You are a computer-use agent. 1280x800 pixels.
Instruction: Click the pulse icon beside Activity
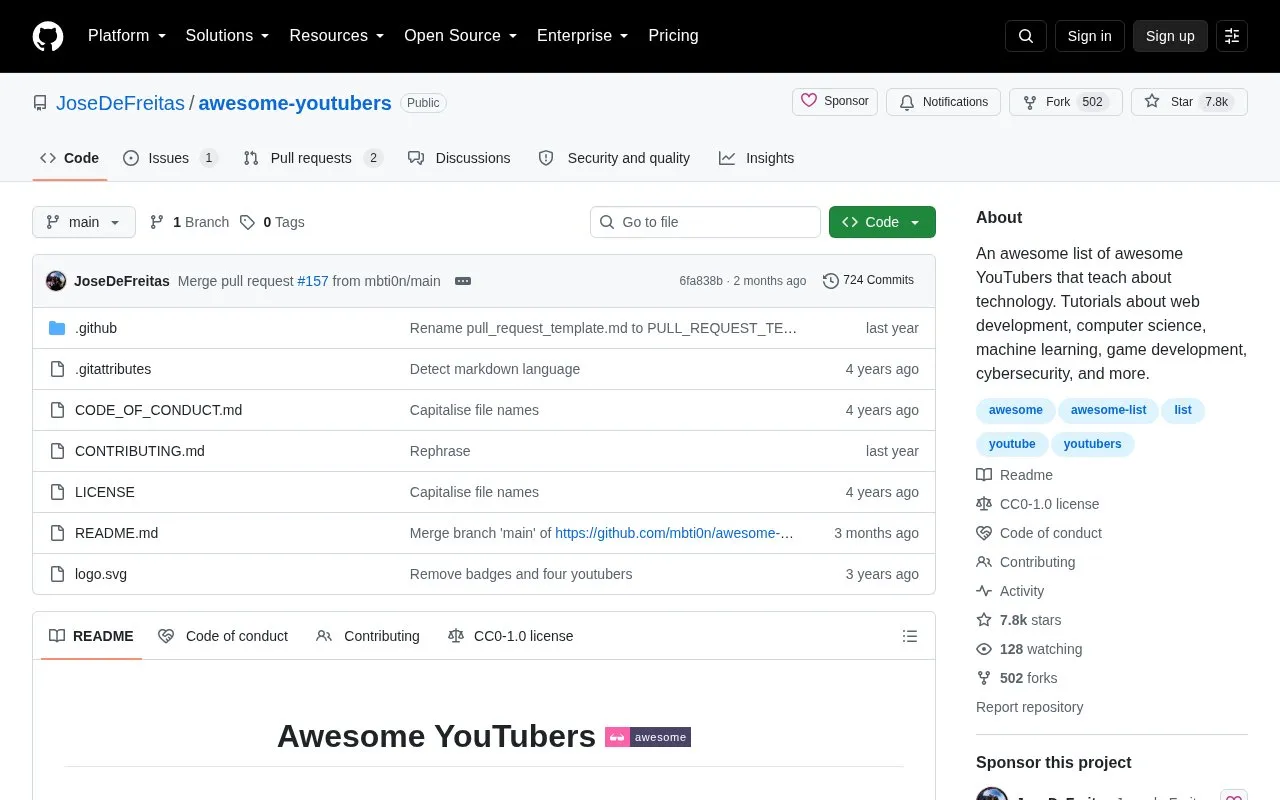coord(984,591)
